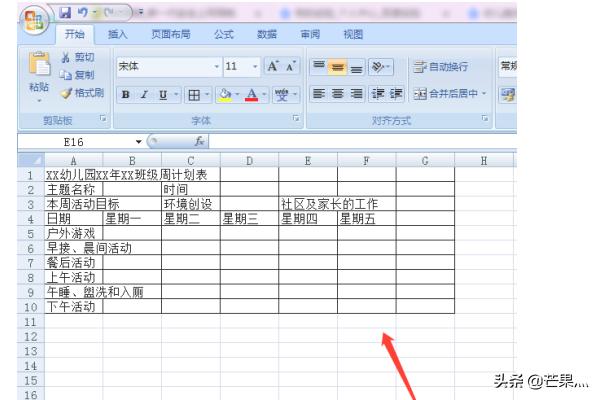Open phonetic guide (文) button

pyautogui.click(x=281, y=95)
